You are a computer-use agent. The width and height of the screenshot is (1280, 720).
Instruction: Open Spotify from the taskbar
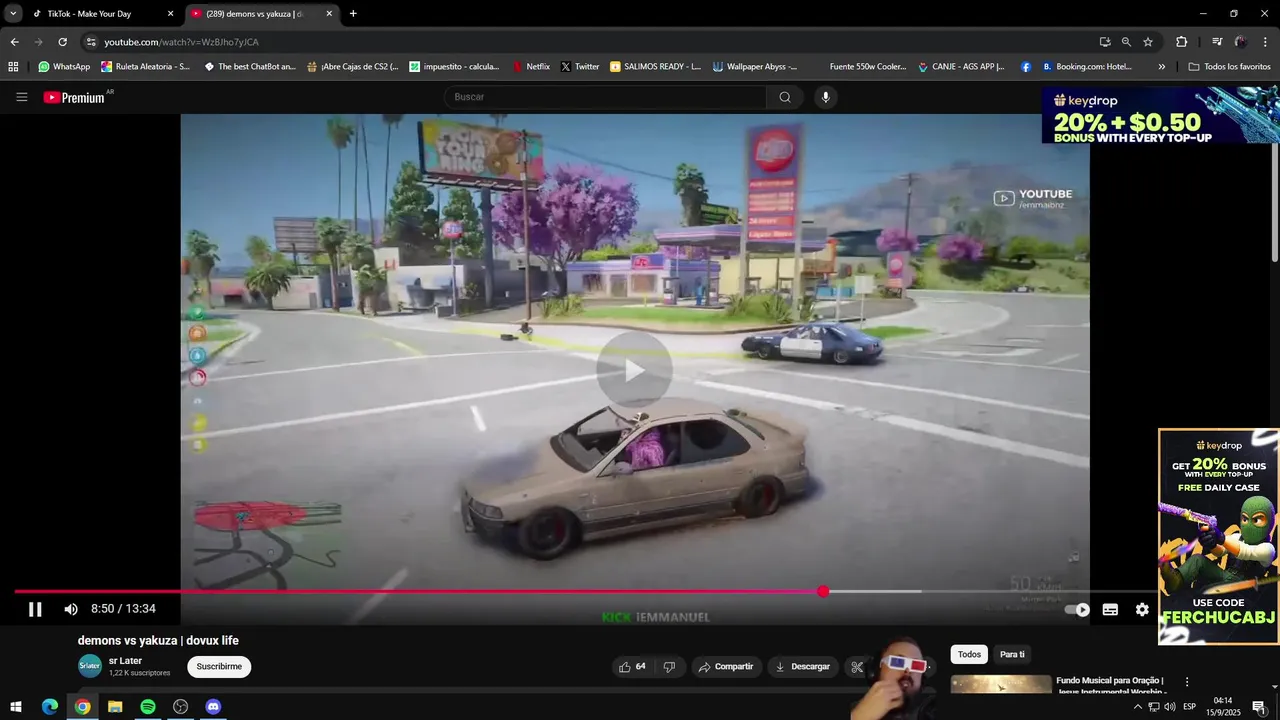148,707
